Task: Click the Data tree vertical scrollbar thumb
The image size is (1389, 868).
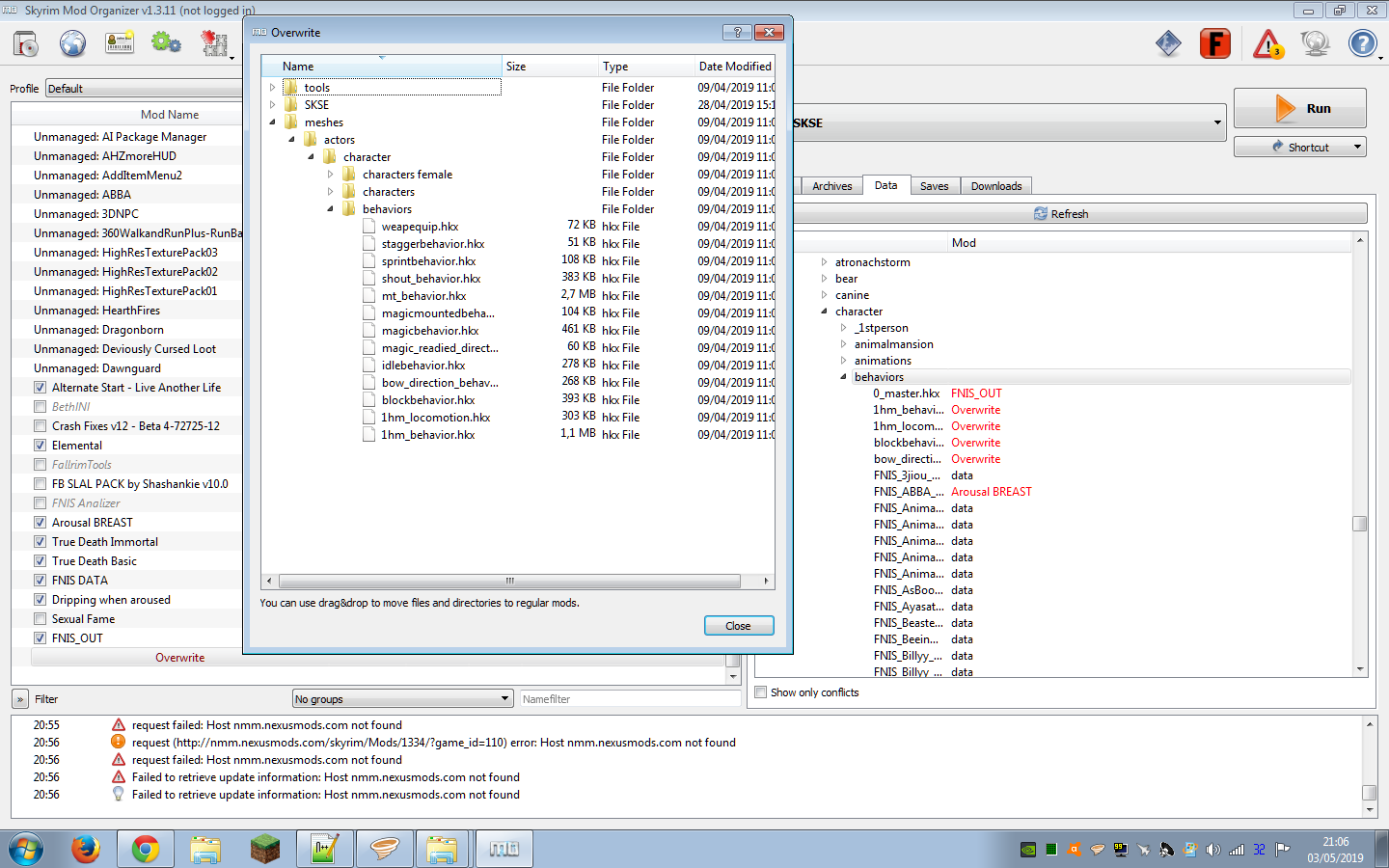Action: click(1360, 524)
